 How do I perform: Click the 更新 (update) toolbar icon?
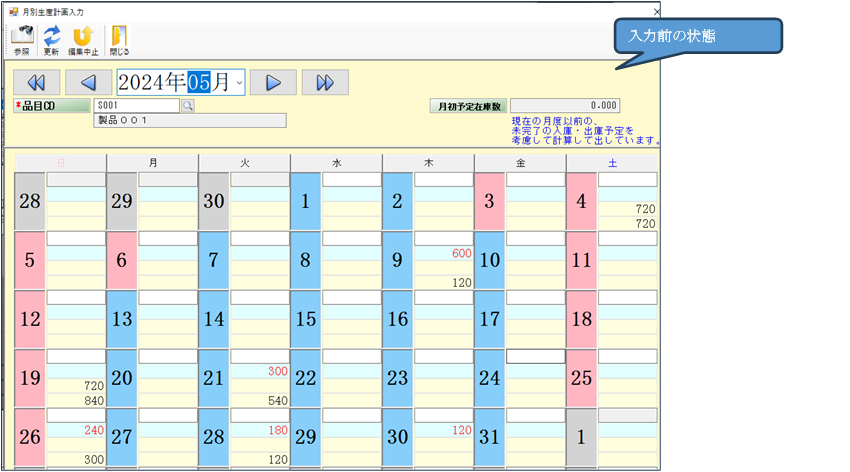coord(51,39)
